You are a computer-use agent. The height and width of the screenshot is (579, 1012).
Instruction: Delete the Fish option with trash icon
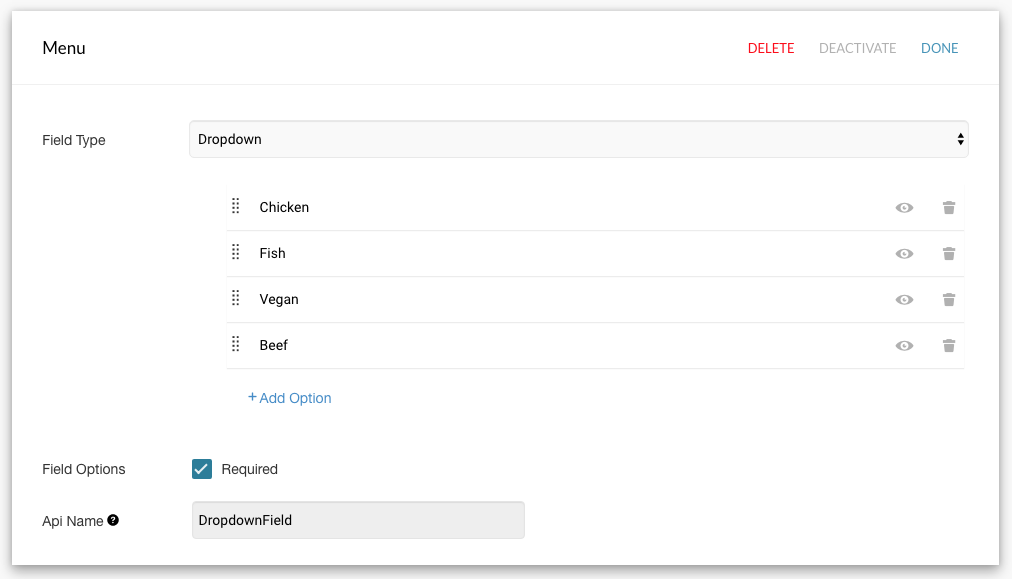click(x=948, y=254)
